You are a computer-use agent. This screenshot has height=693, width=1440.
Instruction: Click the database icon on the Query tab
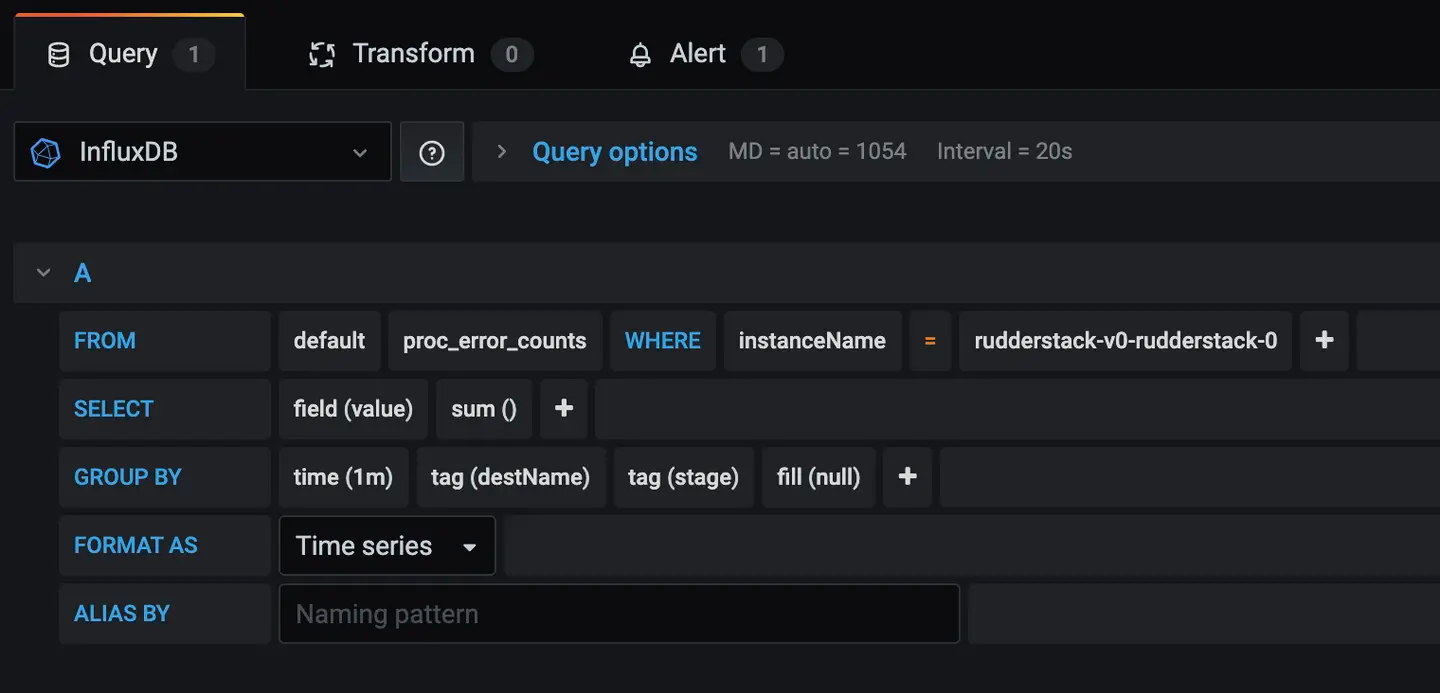pyautogui.click(x=58, y=53)
